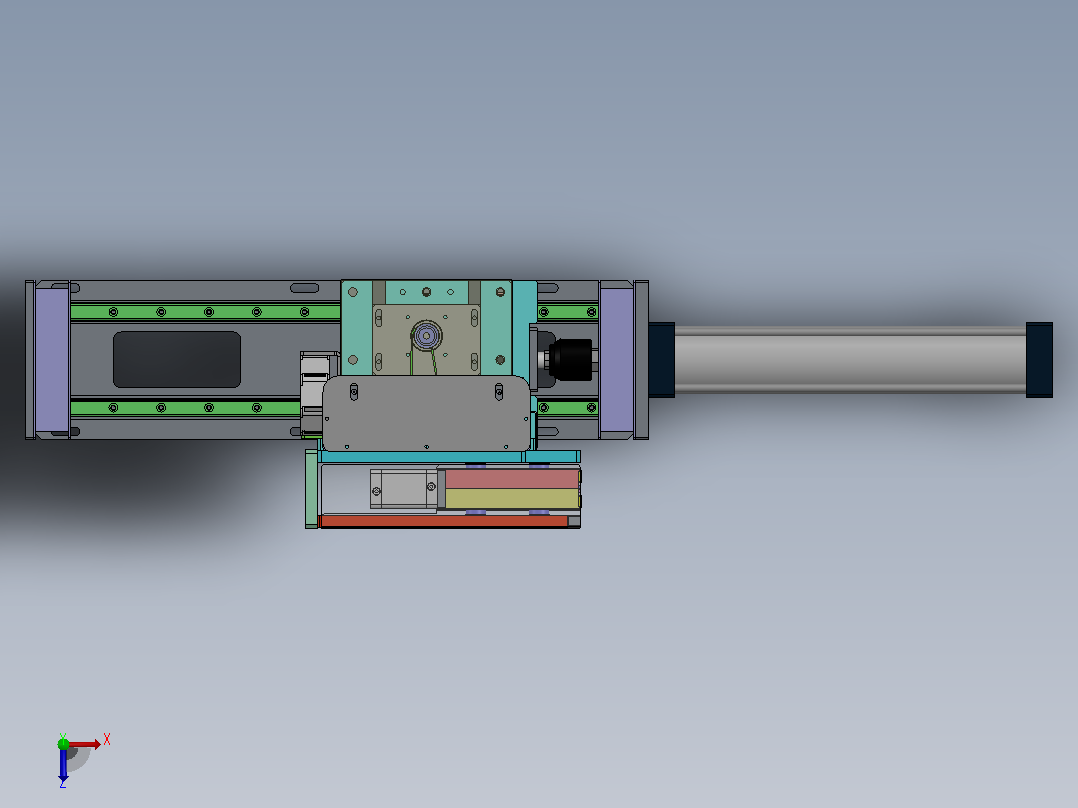The height and width of the screenshot is (808, 1078).
Task: Select the purple end block on the right
Action: (x=617, y=360)
